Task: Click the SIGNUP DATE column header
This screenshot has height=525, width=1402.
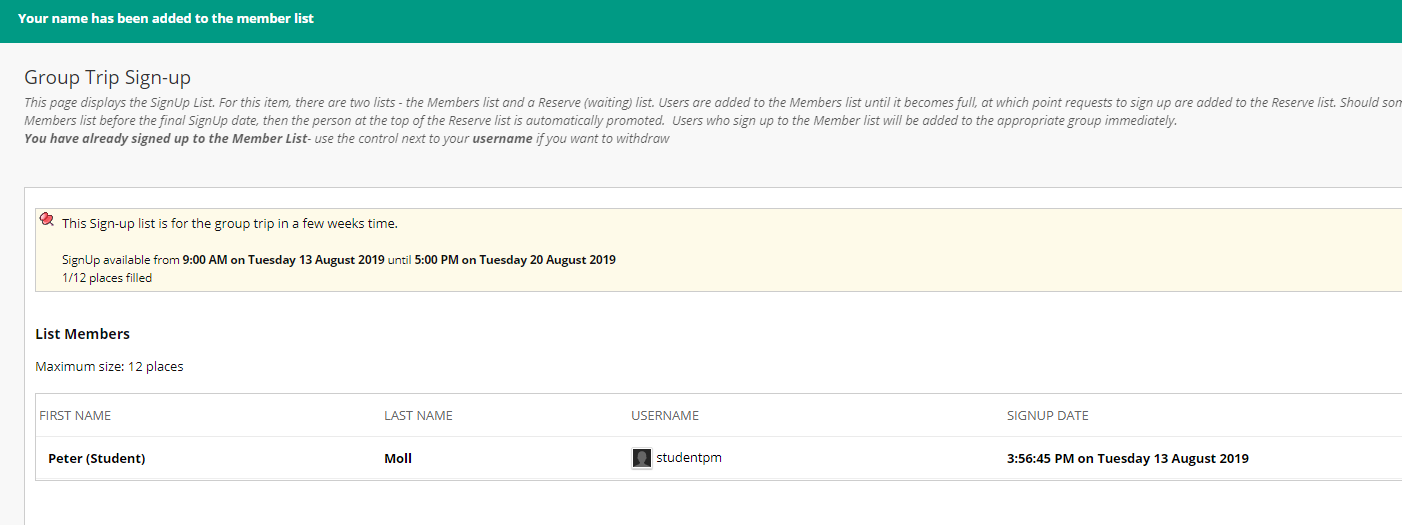Action: [x=1047, y=416]
